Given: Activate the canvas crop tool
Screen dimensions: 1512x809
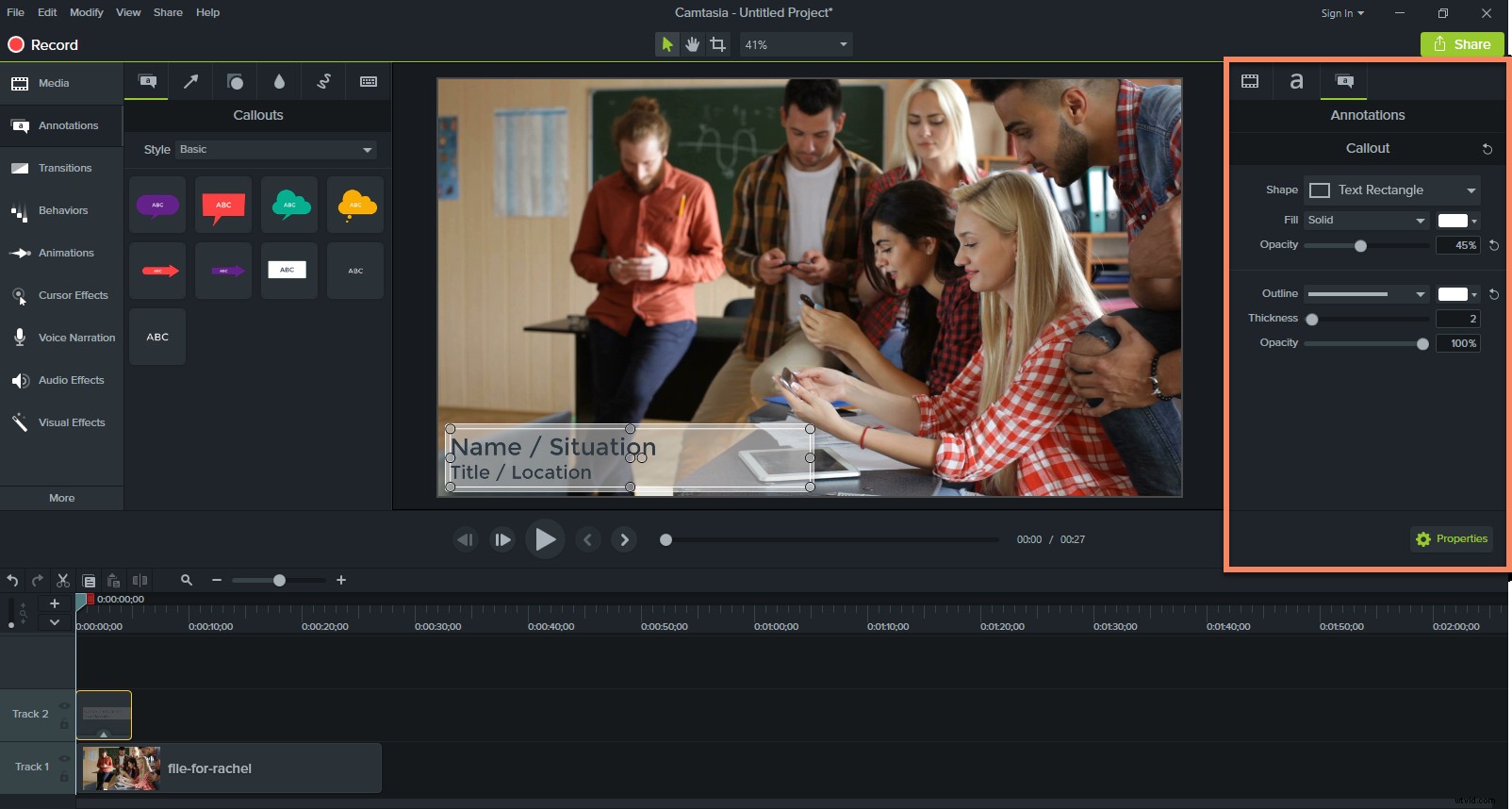Looking at the screenshot, I should pyautogui.click(x=718, y=44).
